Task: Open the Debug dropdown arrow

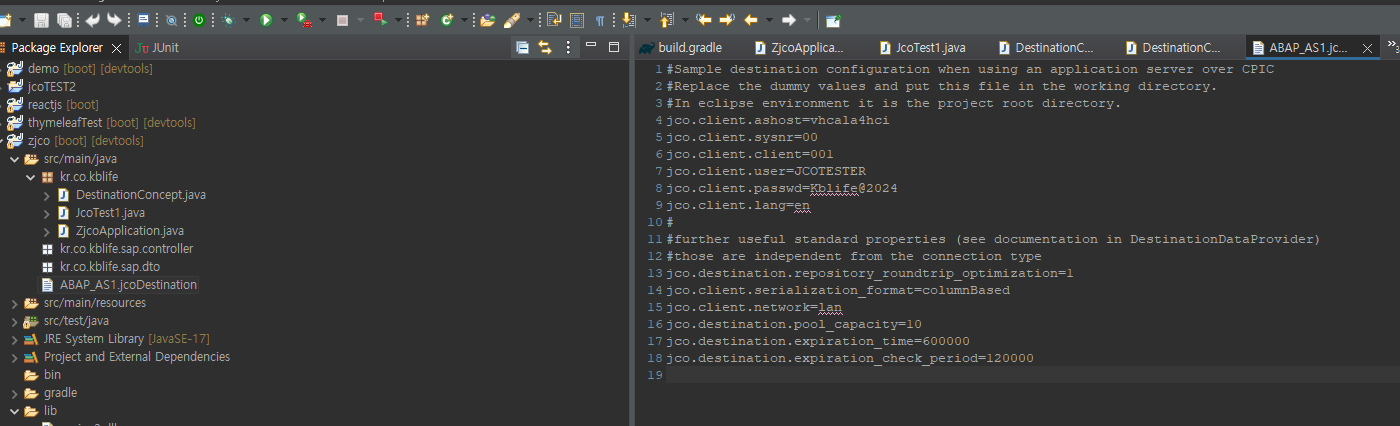Action: pos(245,20)
